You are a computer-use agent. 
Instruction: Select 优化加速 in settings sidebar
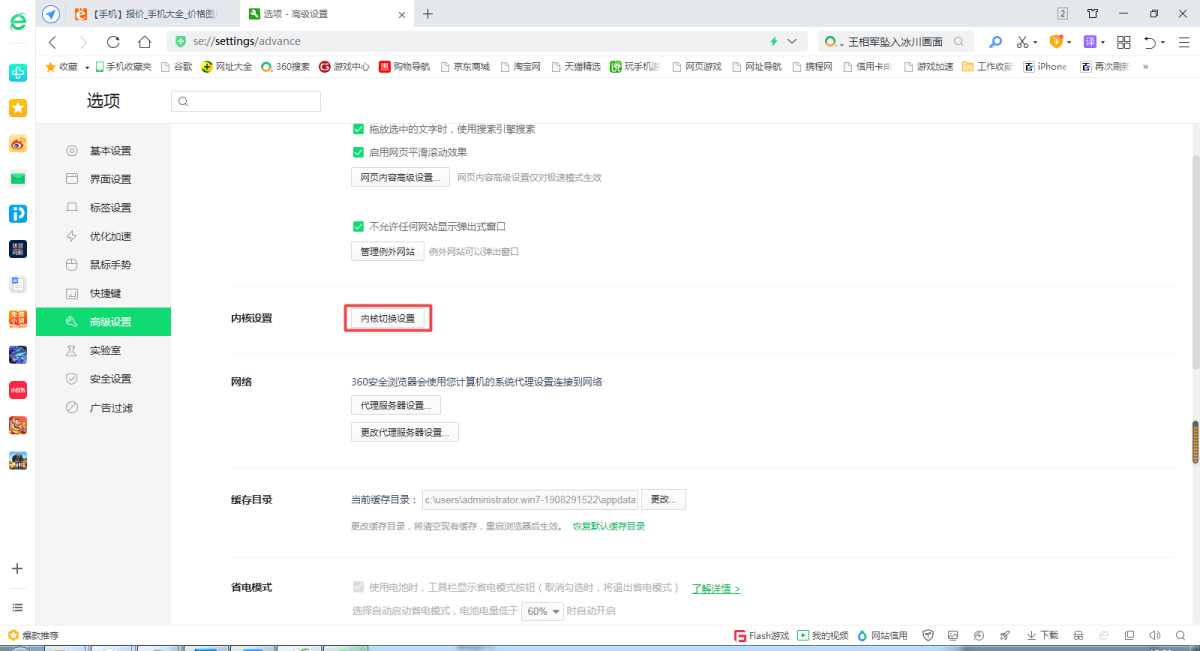click(x=103, y=236)
